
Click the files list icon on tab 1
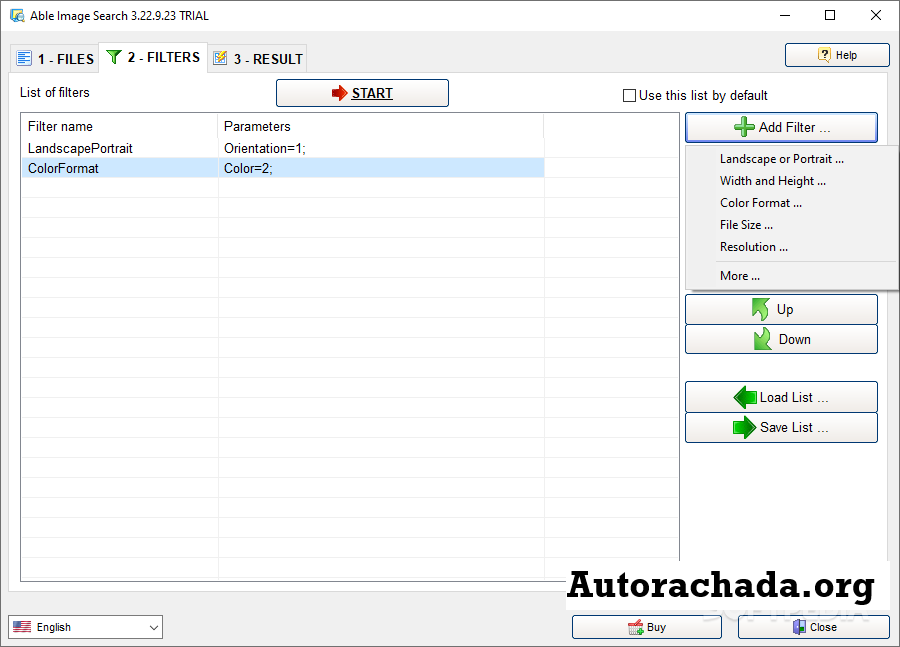24,59
